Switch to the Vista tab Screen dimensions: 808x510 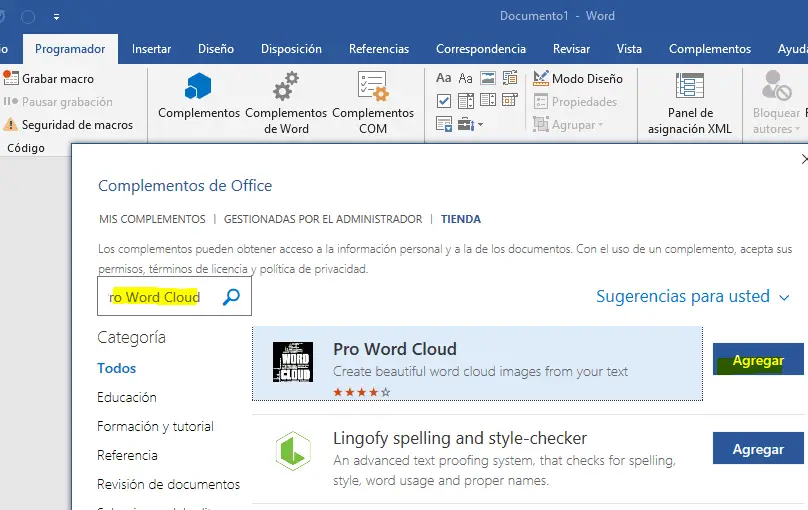point(629,49)
